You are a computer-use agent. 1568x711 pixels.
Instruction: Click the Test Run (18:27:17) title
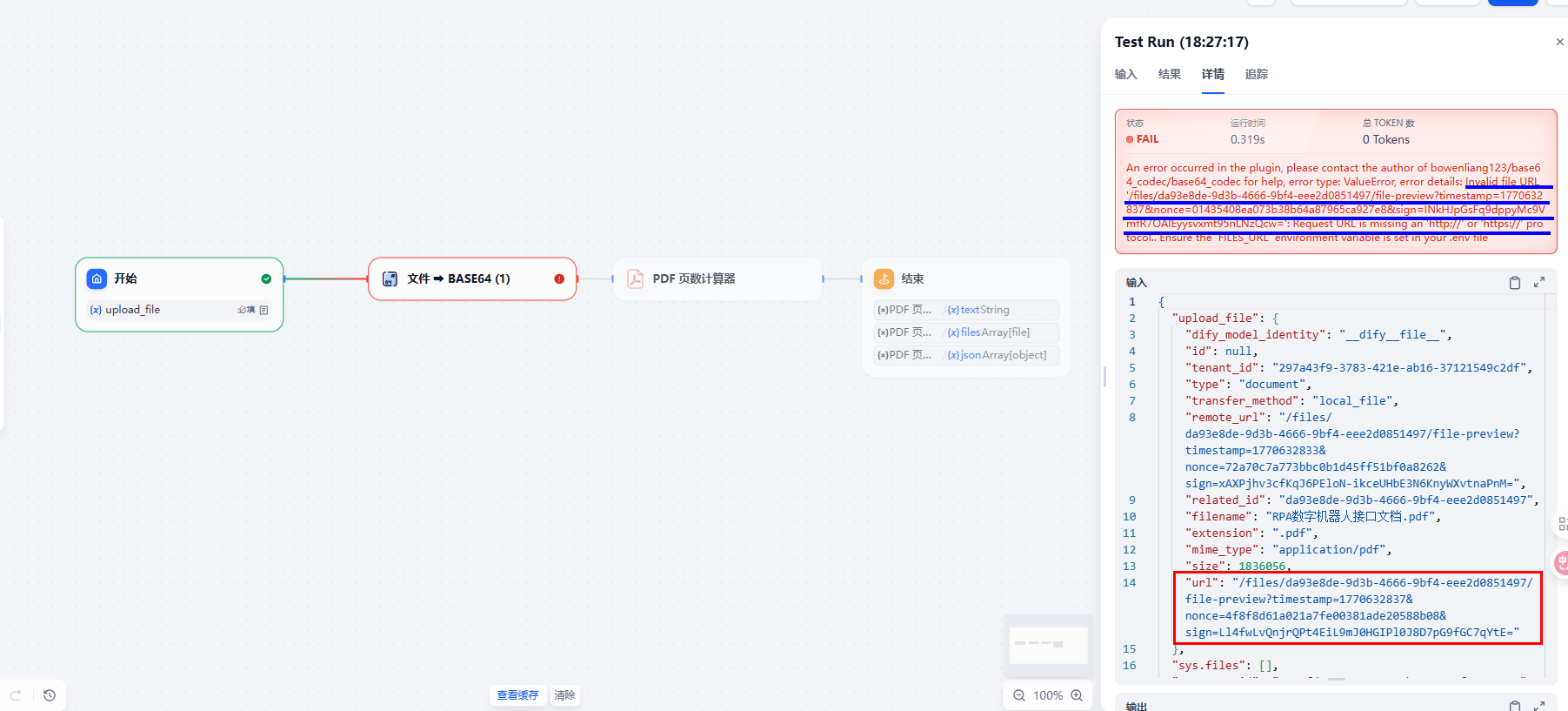pos(1182,42)
